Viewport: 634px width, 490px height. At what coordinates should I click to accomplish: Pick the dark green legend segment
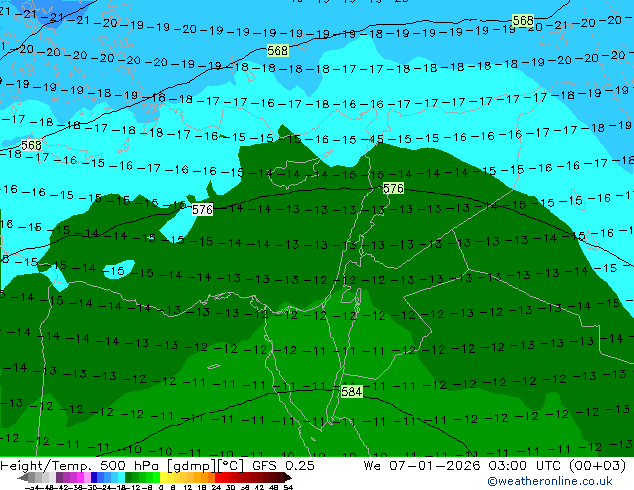point(129,477)
